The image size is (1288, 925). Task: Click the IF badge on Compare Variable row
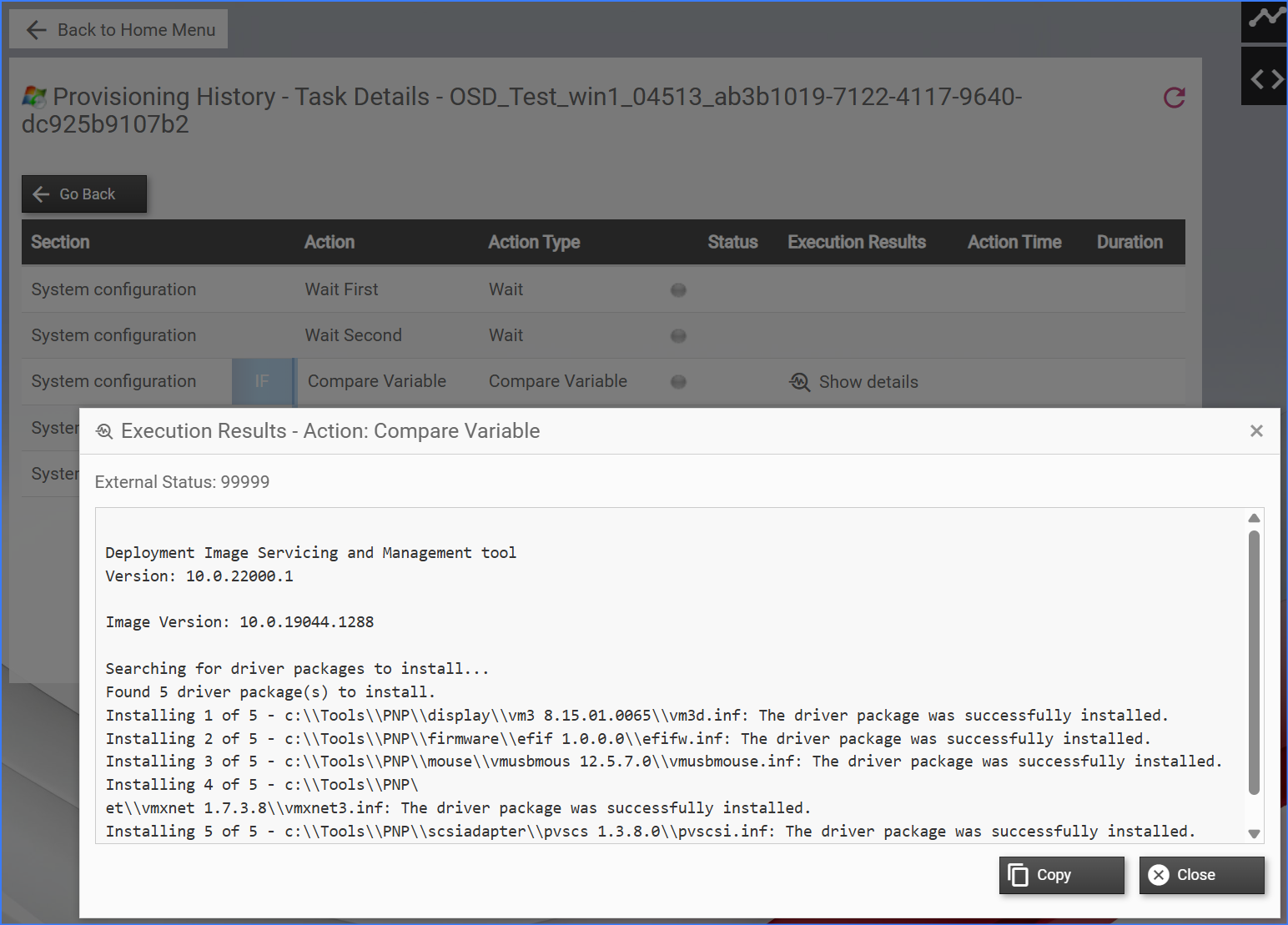click(x=263, y=382)
